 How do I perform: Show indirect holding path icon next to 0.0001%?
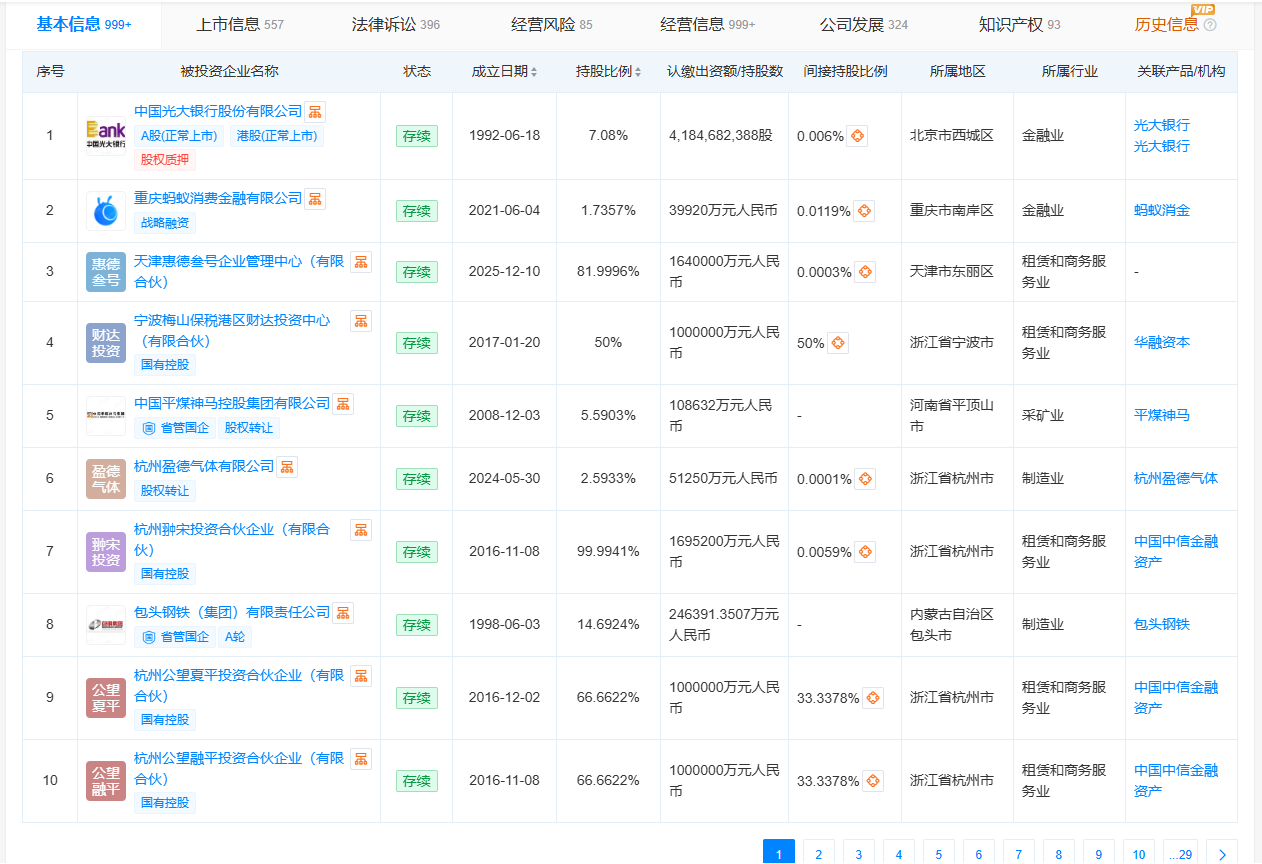pyautogui.click(x=865, y=479)
